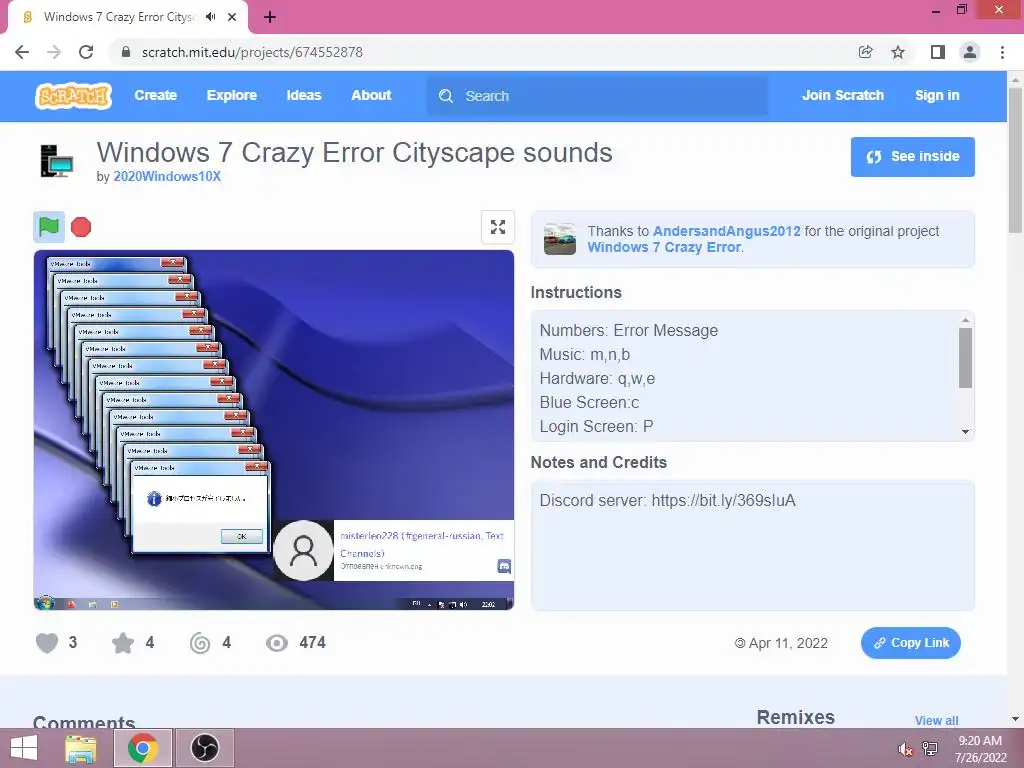Click the Apr 11, 2022 share date

click(x=781, y=643)
